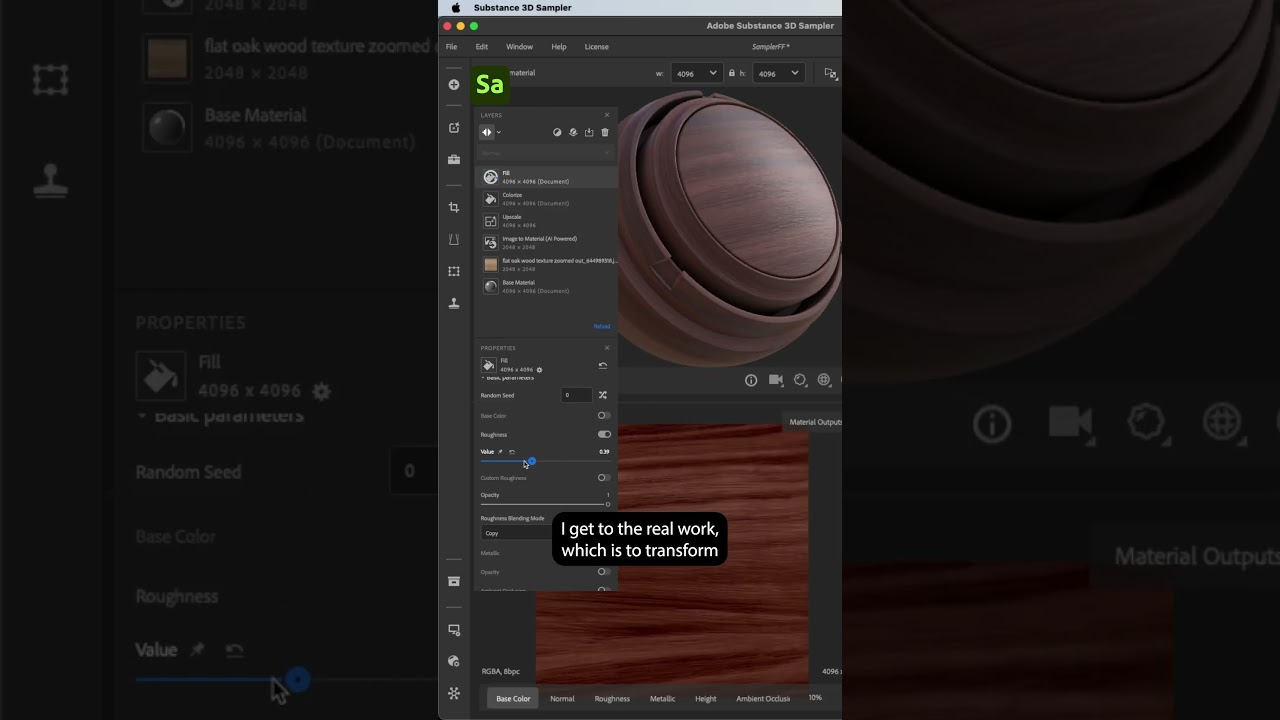Click the add layer icon in Layers

[x=487, y=132]
